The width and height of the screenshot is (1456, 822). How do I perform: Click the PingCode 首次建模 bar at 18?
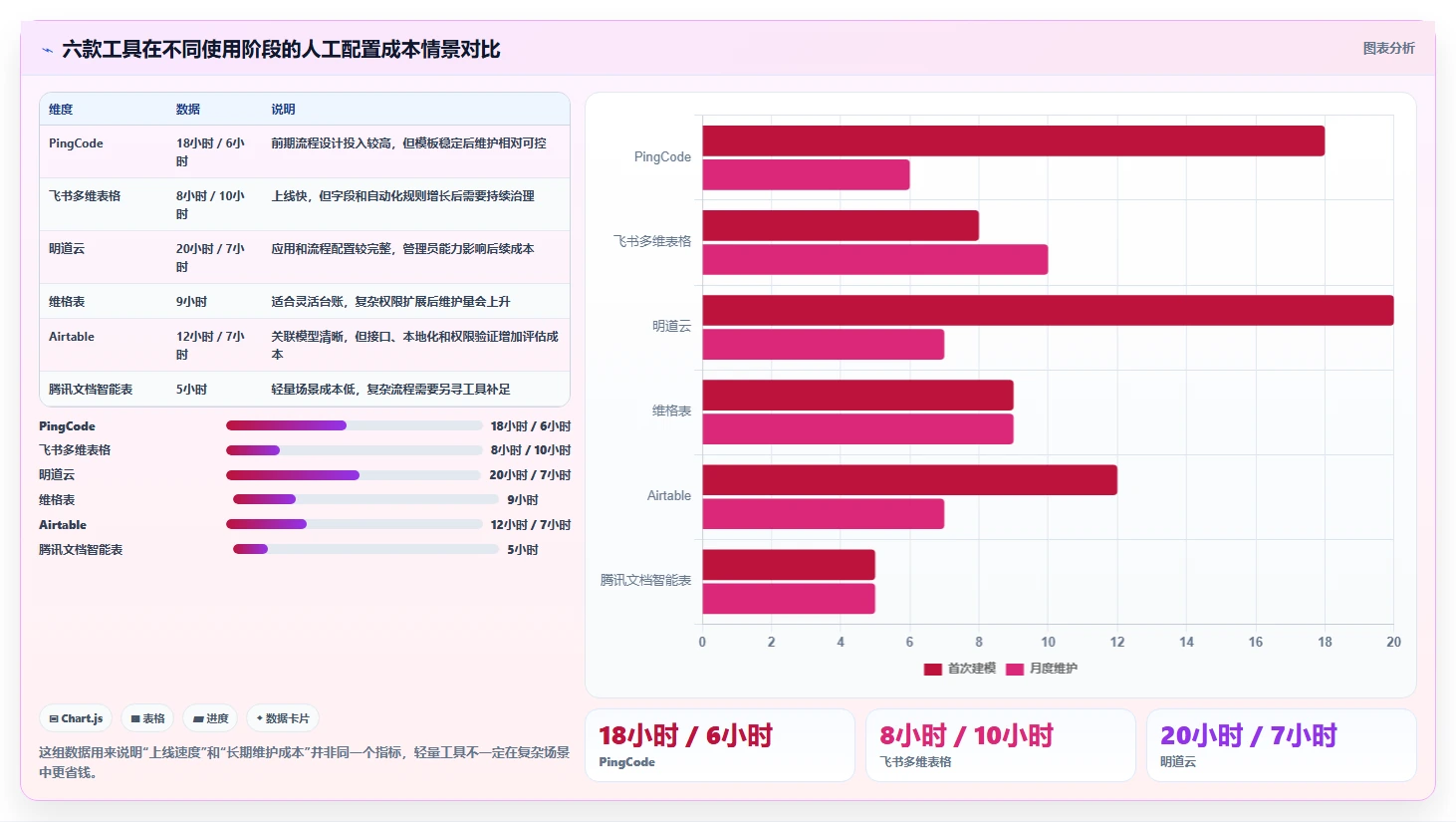pos(1013,140)
